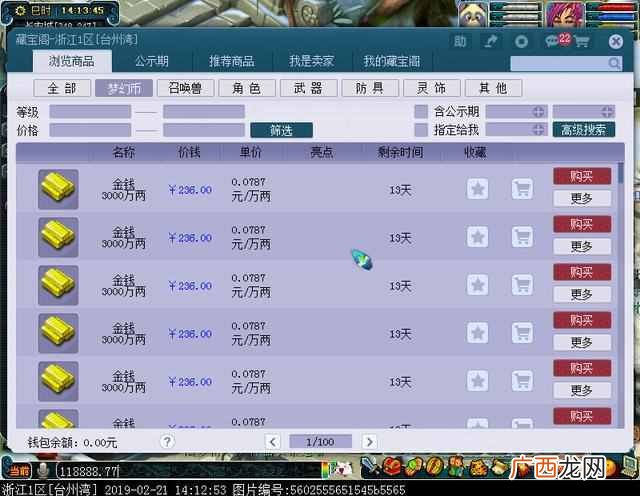Click the question mark beside 钱包余额

(167, 441)
